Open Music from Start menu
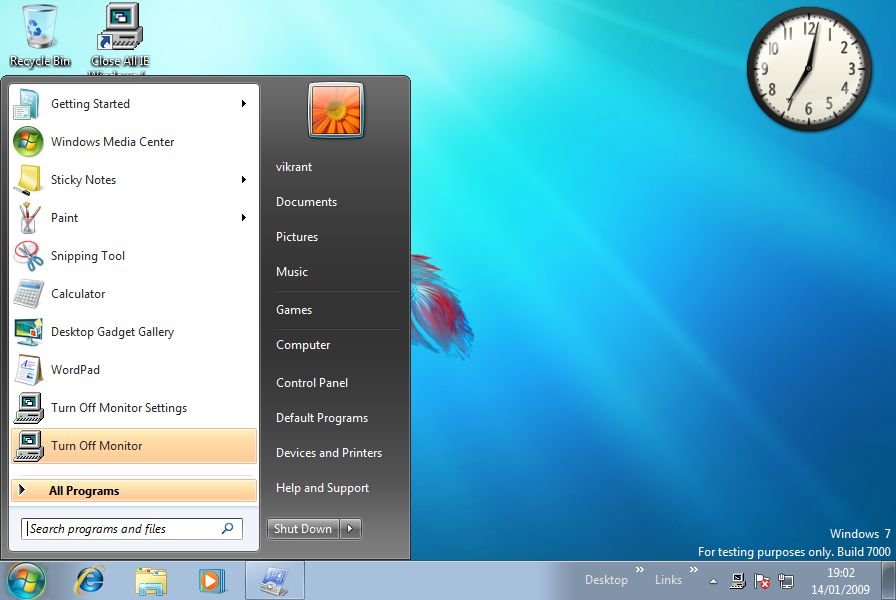Image resolution: width=896 pixels, height=600 pixels. coord(291,272)
